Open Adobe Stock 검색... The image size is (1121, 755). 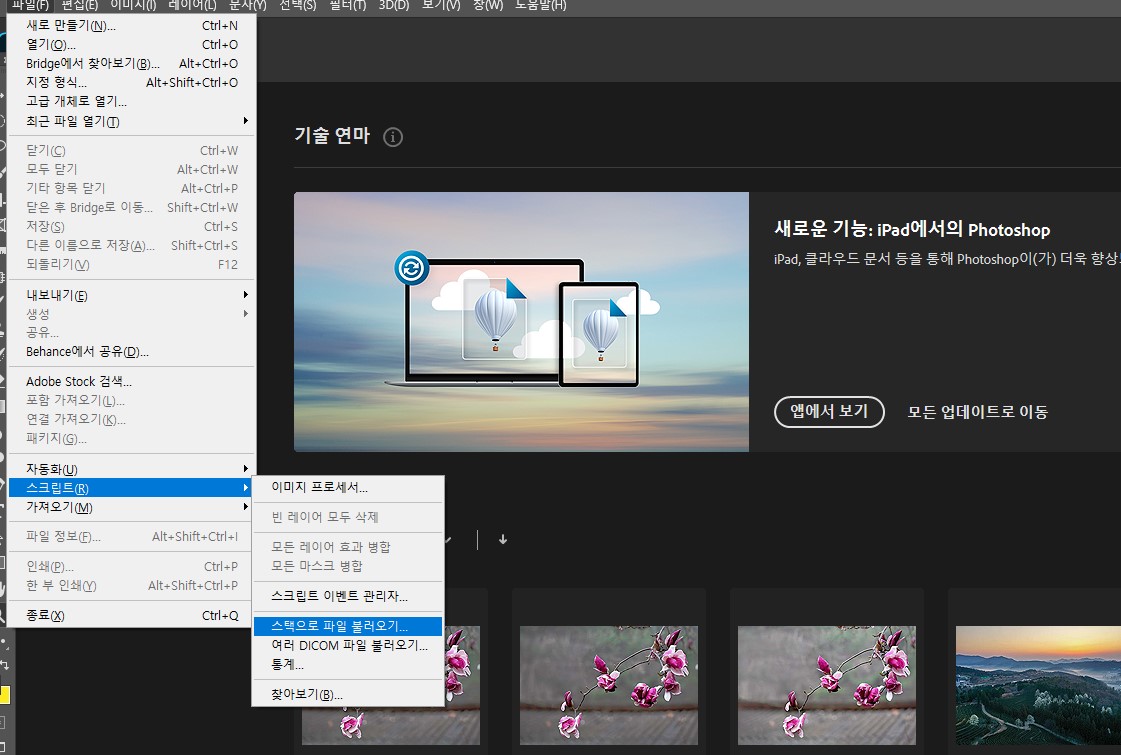[x=132, y=381]
